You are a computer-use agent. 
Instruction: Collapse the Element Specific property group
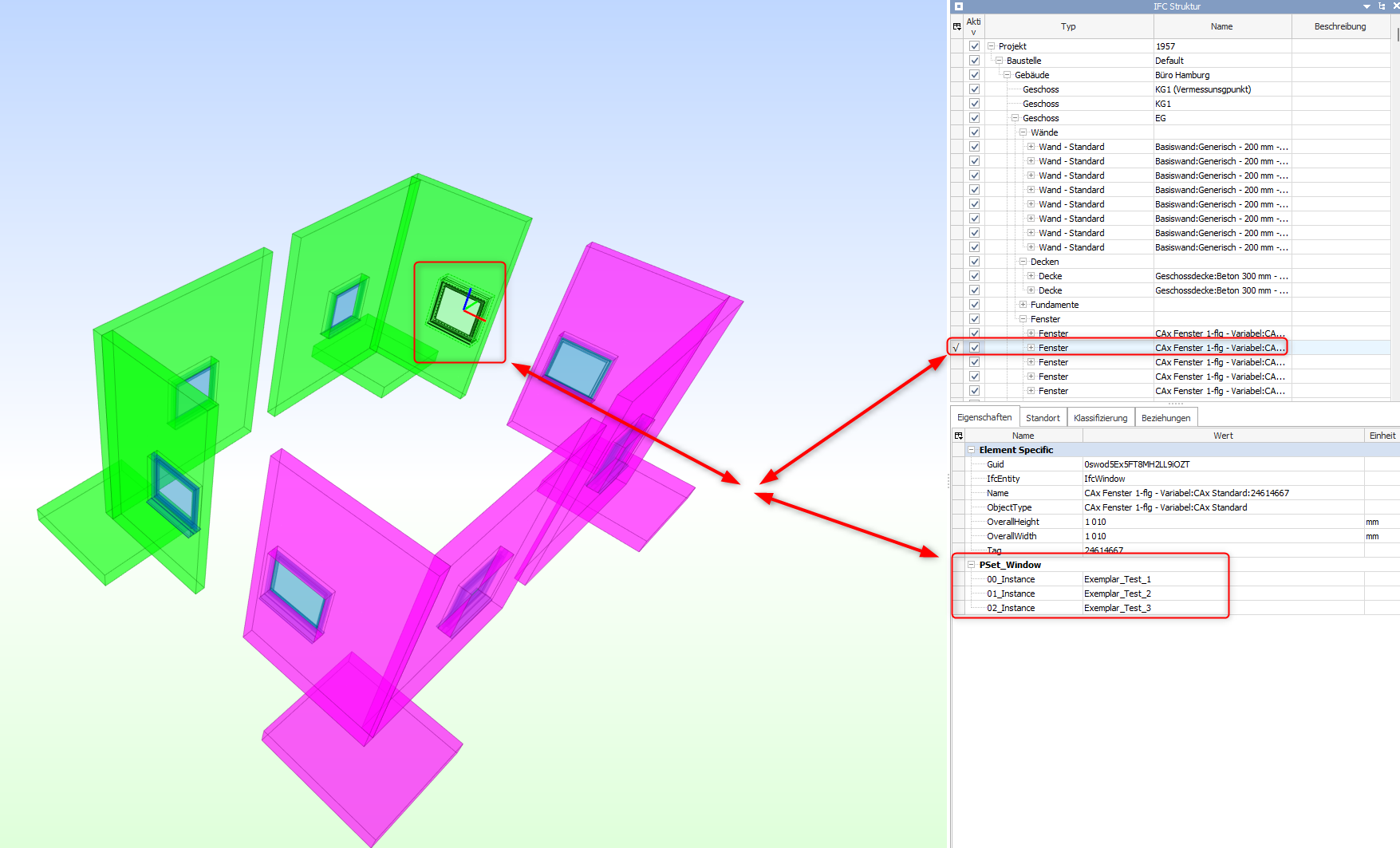tap(972, 450)
